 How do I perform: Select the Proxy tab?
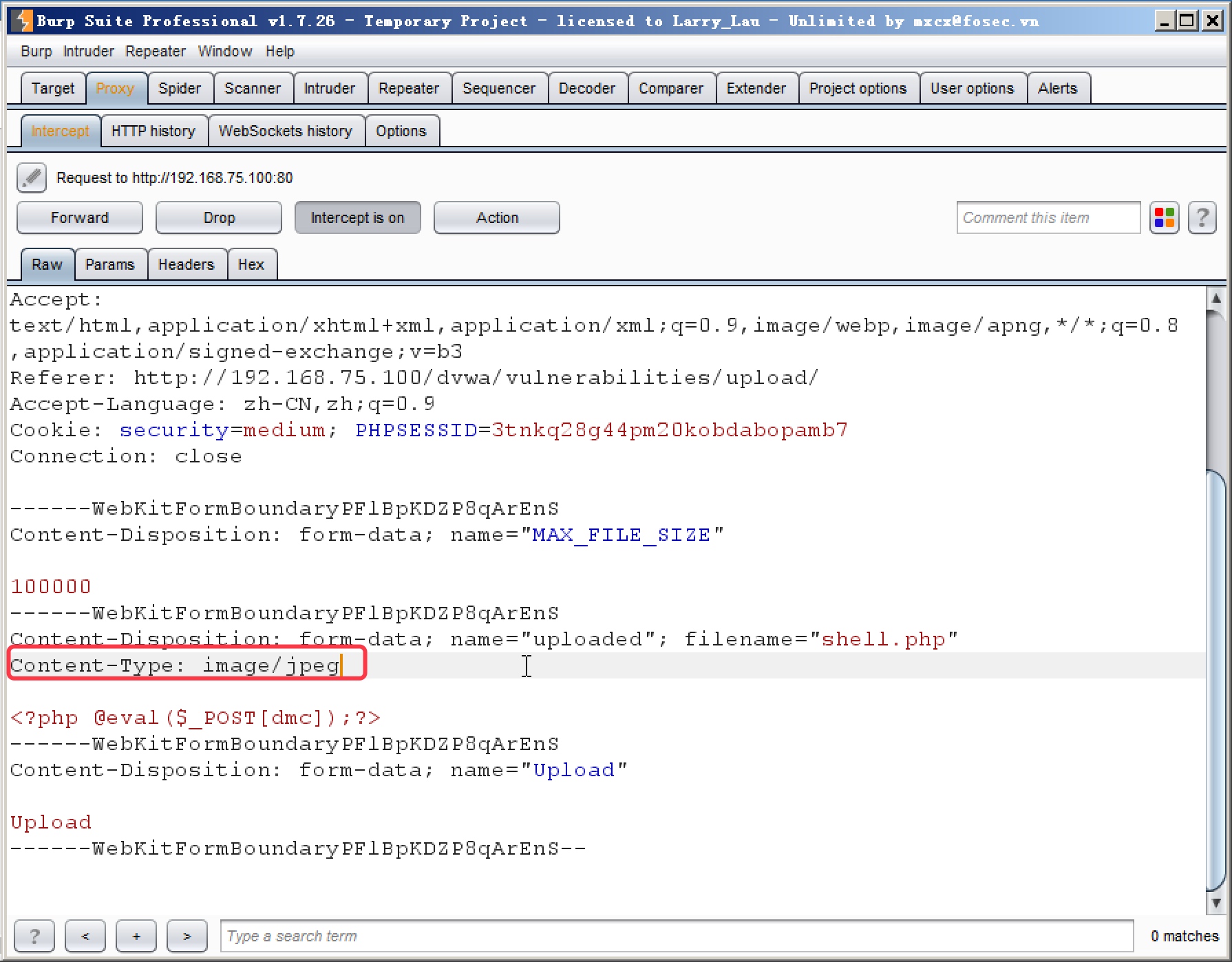pos(115,89)
